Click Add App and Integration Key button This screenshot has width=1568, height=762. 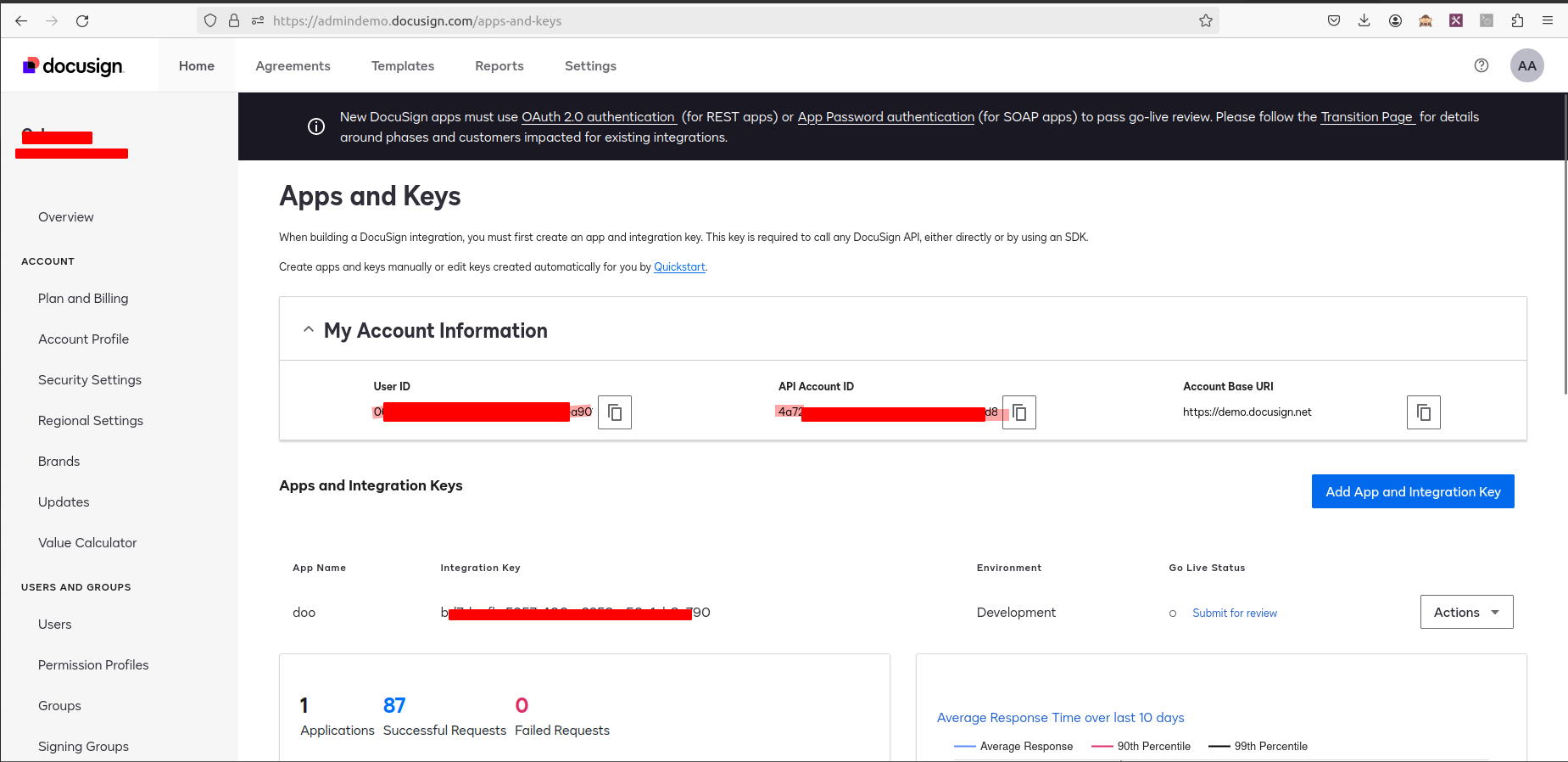(1413, 491)
